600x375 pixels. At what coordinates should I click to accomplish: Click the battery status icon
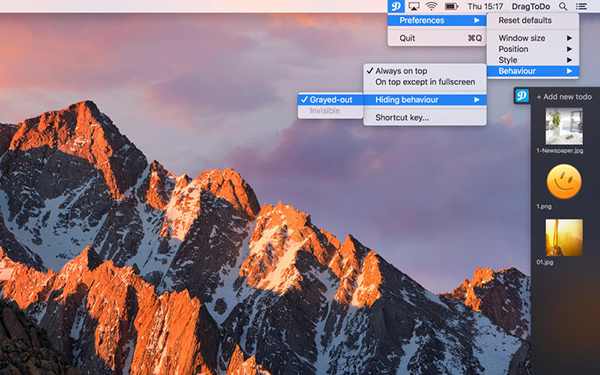pos(452,7)
